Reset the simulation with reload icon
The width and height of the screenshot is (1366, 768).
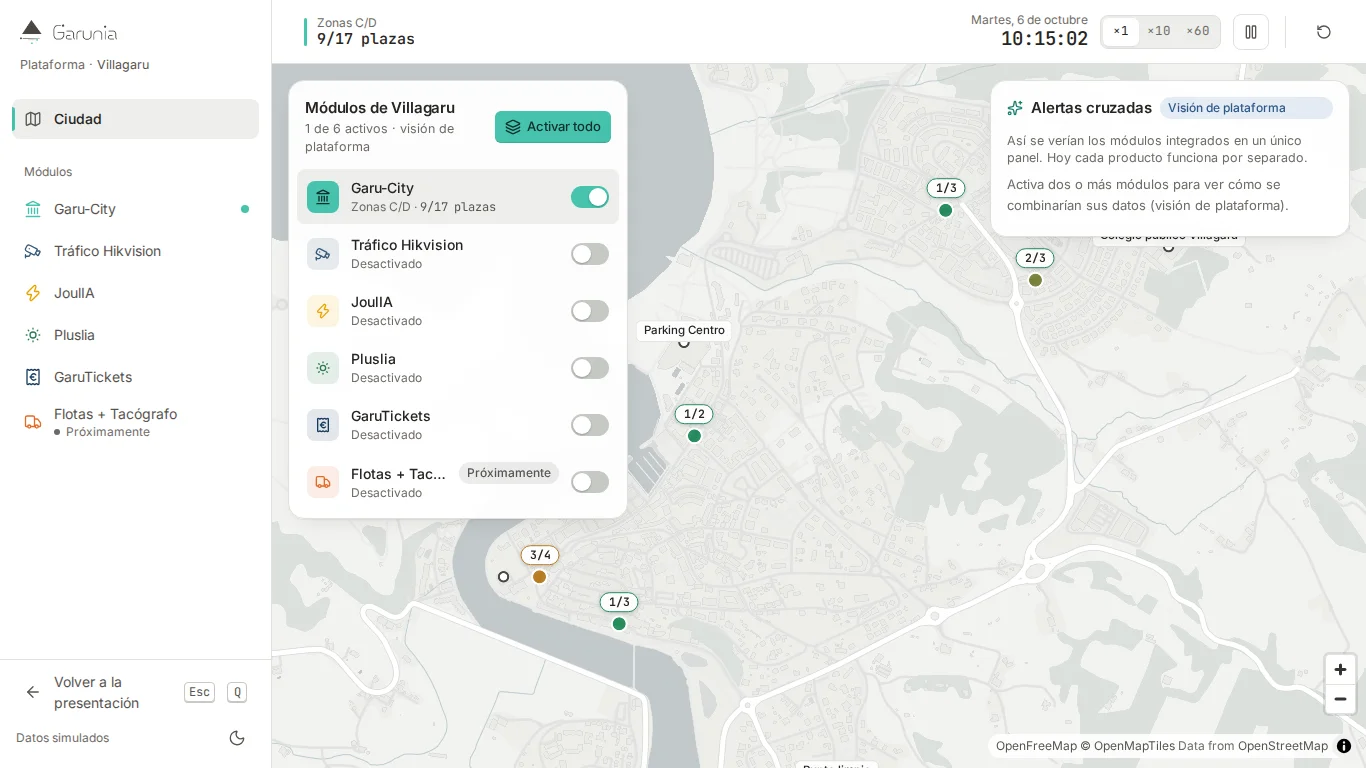[1324, 32]
